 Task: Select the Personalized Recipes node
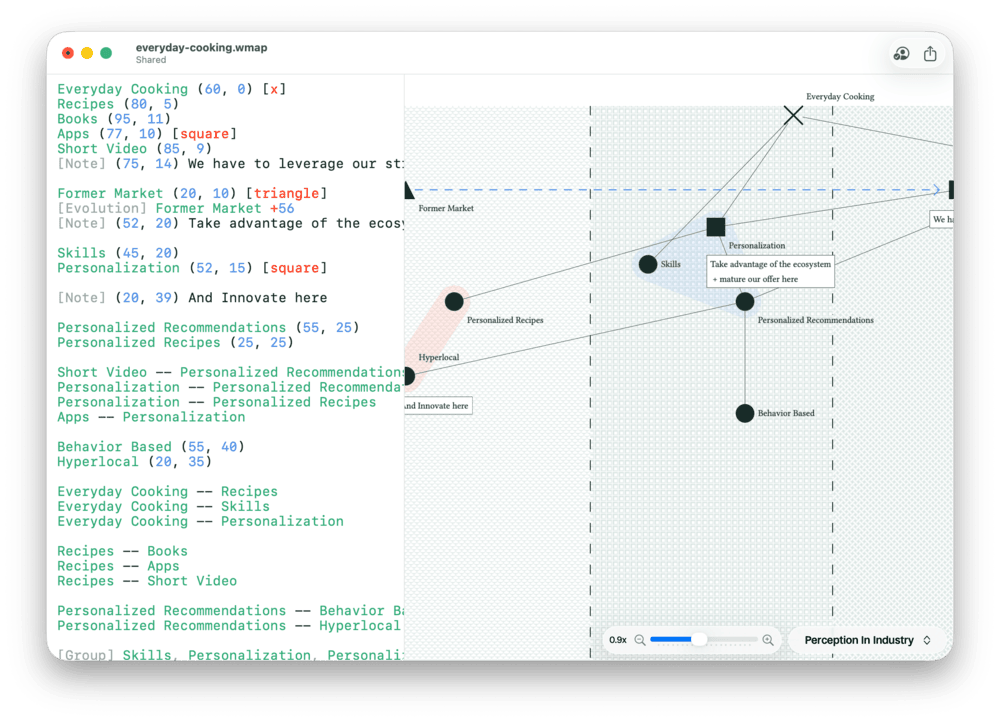454,301
